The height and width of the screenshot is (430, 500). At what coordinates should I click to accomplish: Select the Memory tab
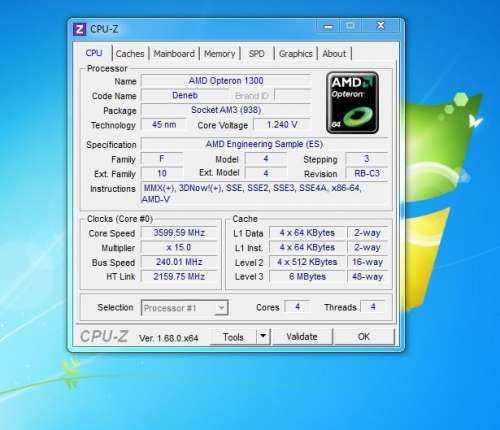(220, 54)
